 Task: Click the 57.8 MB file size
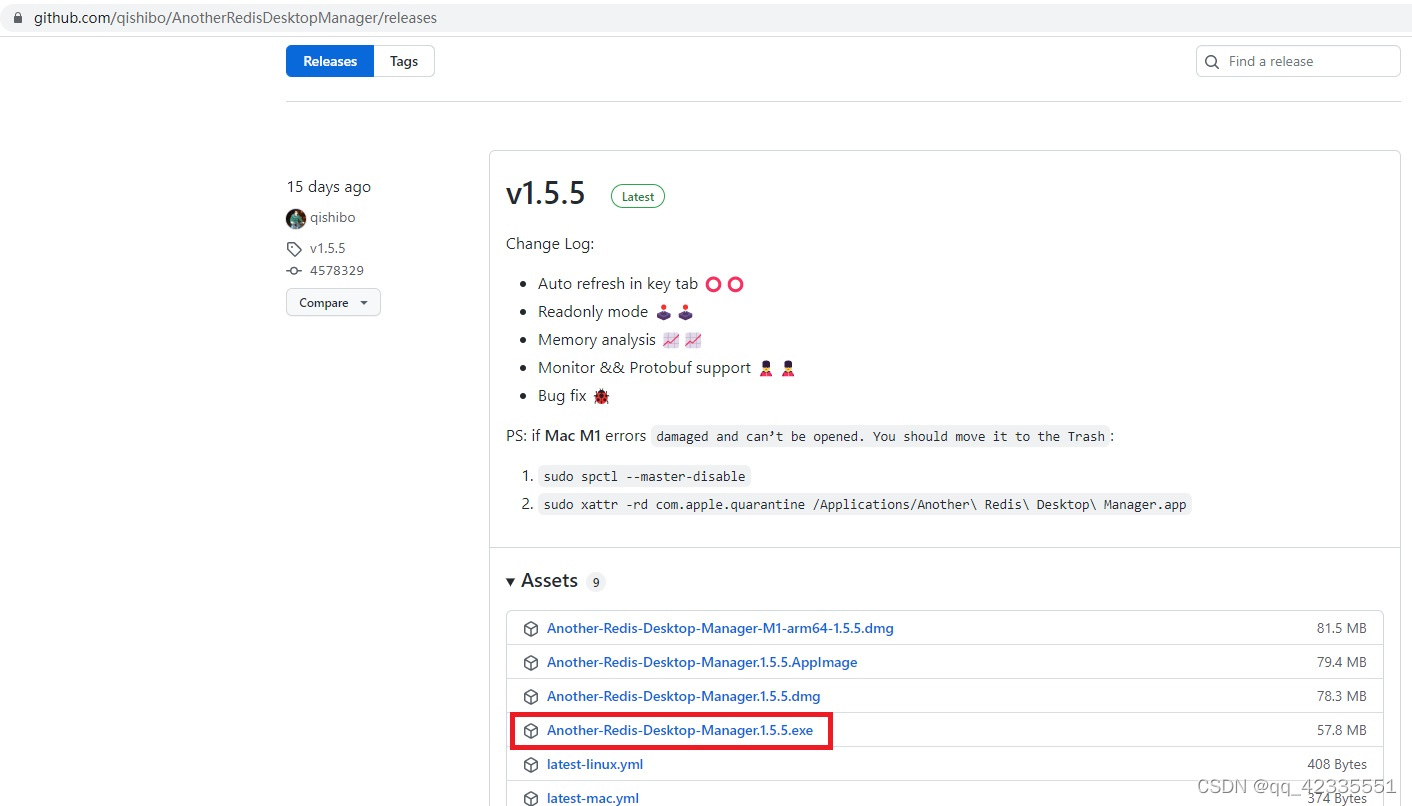[1341, 731]
